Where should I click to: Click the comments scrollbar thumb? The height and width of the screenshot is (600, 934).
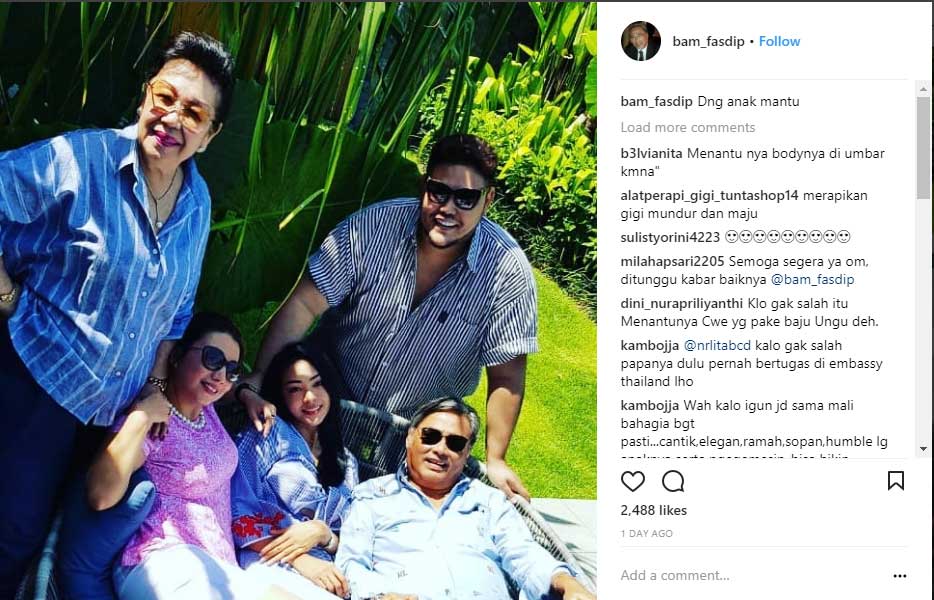point(923,148)
